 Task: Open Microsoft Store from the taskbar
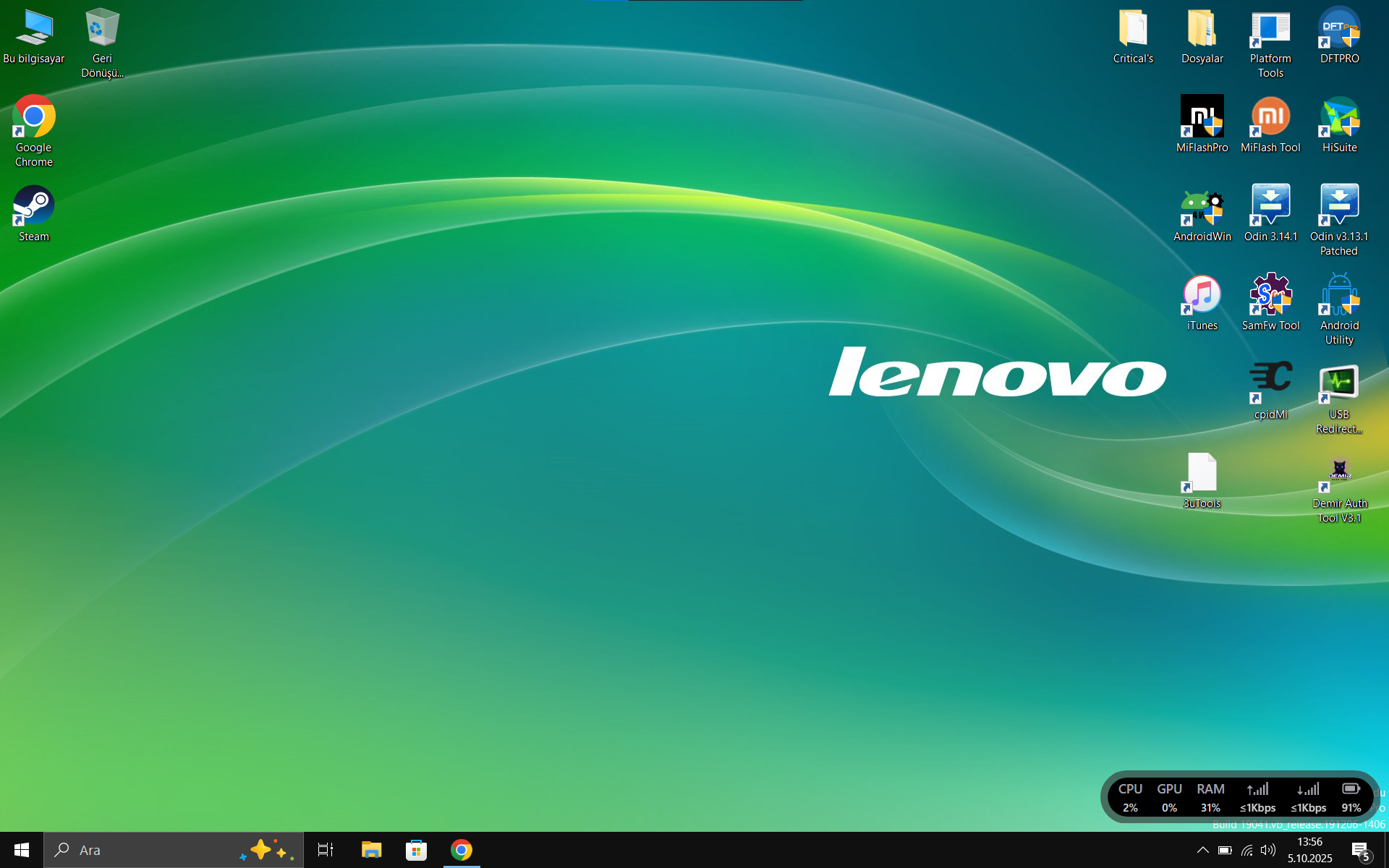(x=416, y=850)
